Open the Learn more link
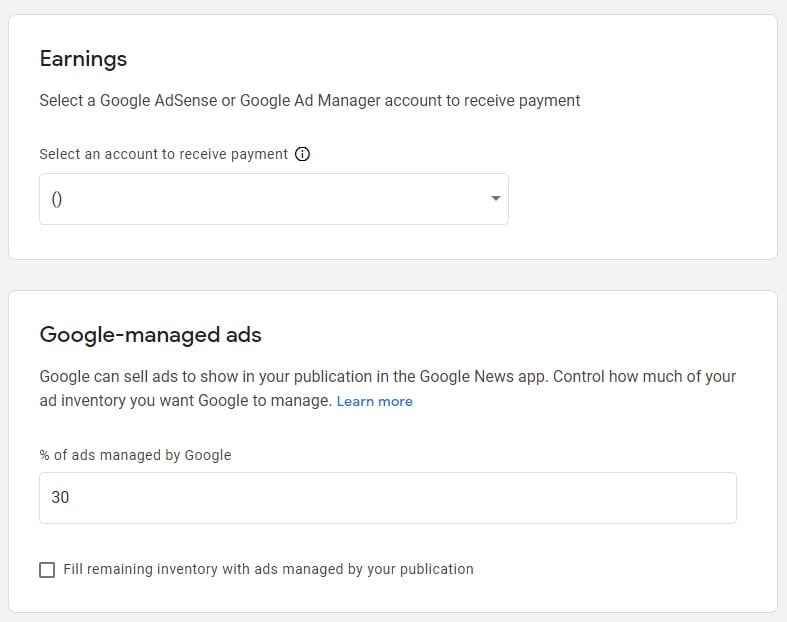Viewport: 787px width, 622px height. [x=374, y=401]
